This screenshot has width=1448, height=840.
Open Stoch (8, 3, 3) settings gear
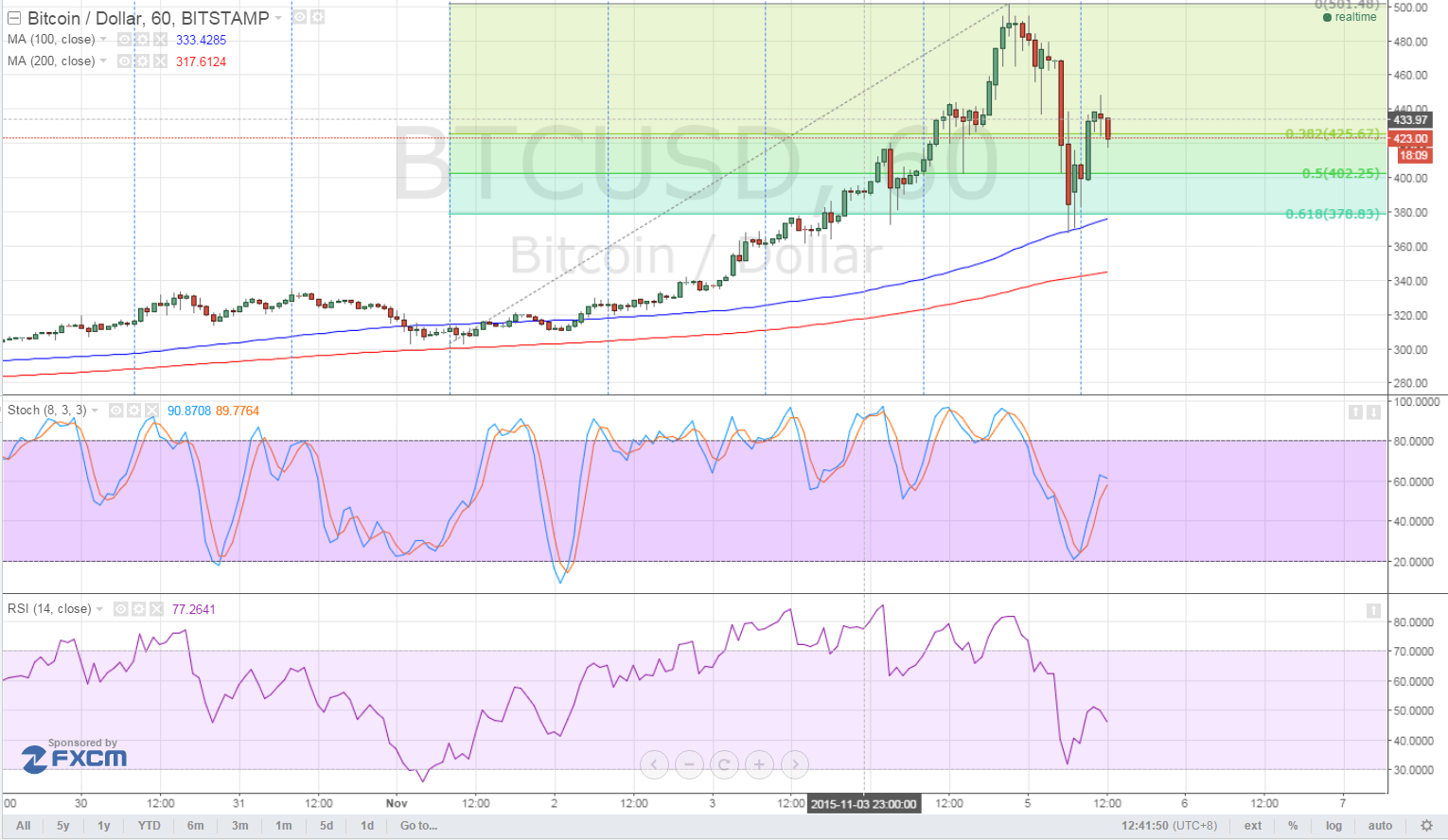[x=133, y=411]
